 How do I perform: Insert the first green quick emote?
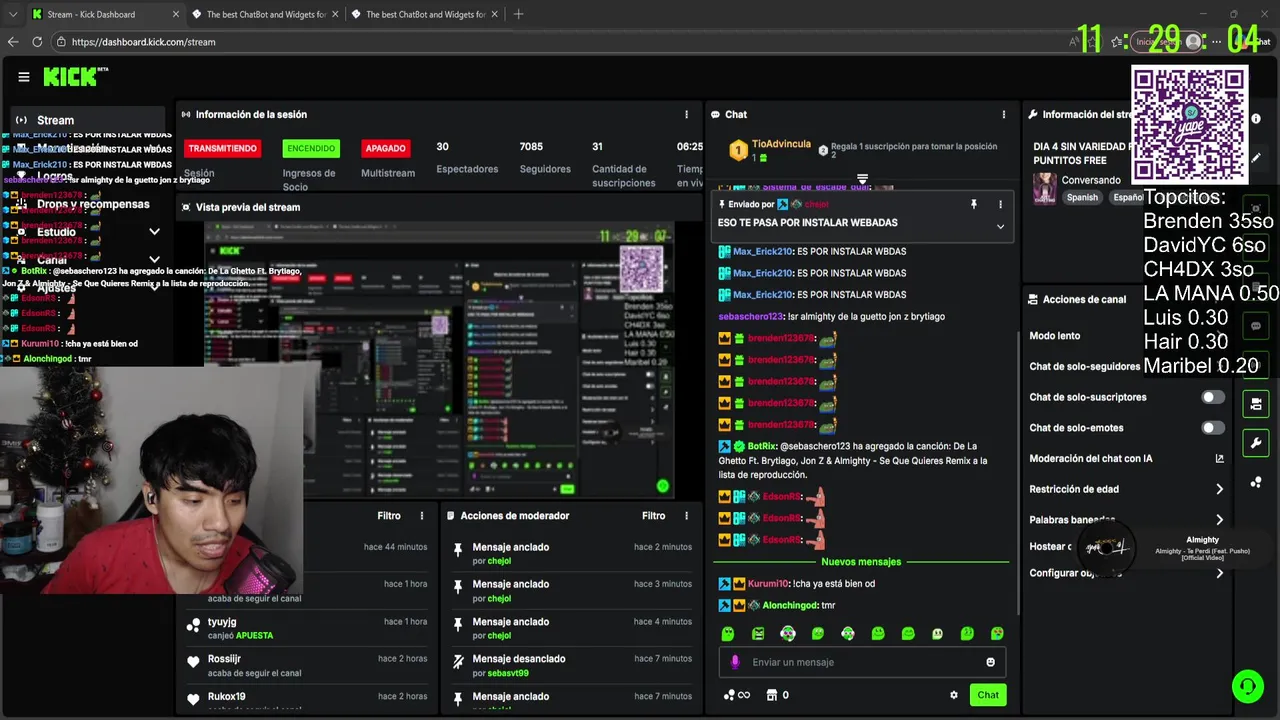coord(728,633)
